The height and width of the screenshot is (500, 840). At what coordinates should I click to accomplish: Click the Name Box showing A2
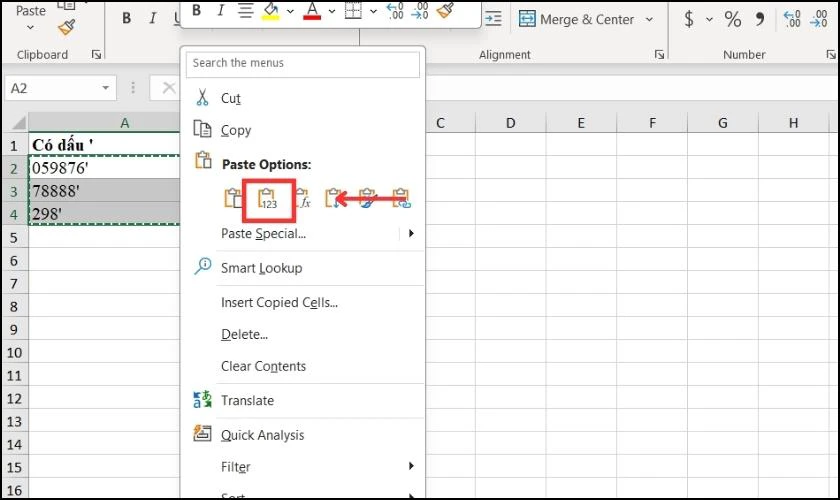coord(54,88)
